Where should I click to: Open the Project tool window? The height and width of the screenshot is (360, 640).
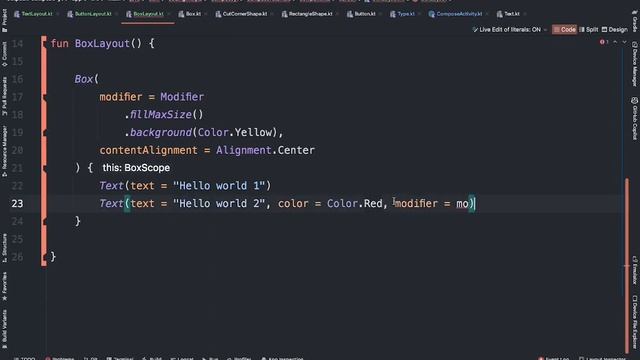pos(4,20)
